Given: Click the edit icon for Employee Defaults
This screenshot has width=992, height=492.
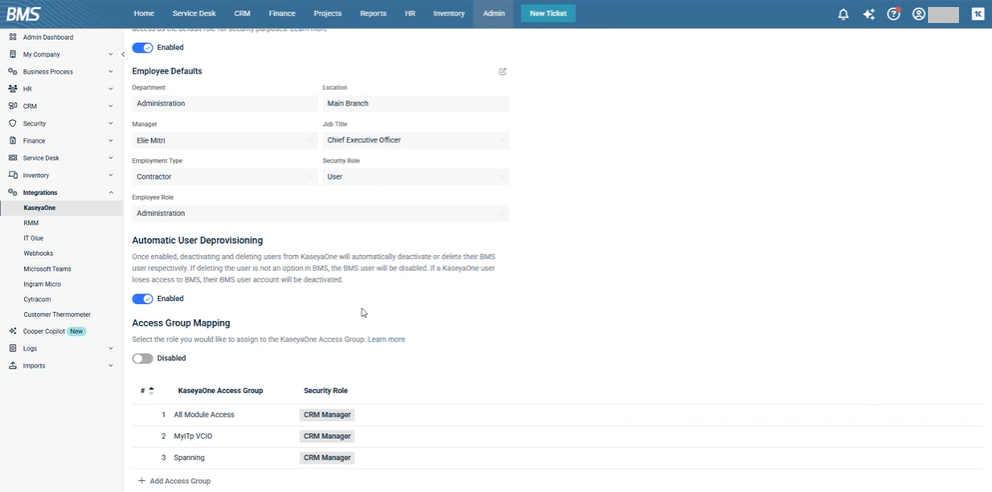Looking at the screenshot, I should 503,72.
